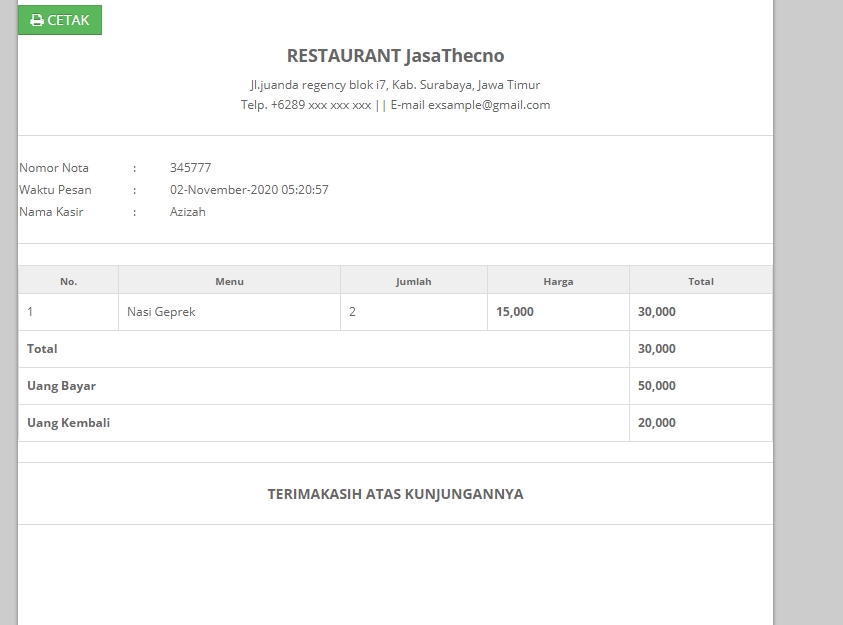Select the order time 02-November-2020 05:20:57
The height and width of the screenshot is (625, 843).
point(249,190)
